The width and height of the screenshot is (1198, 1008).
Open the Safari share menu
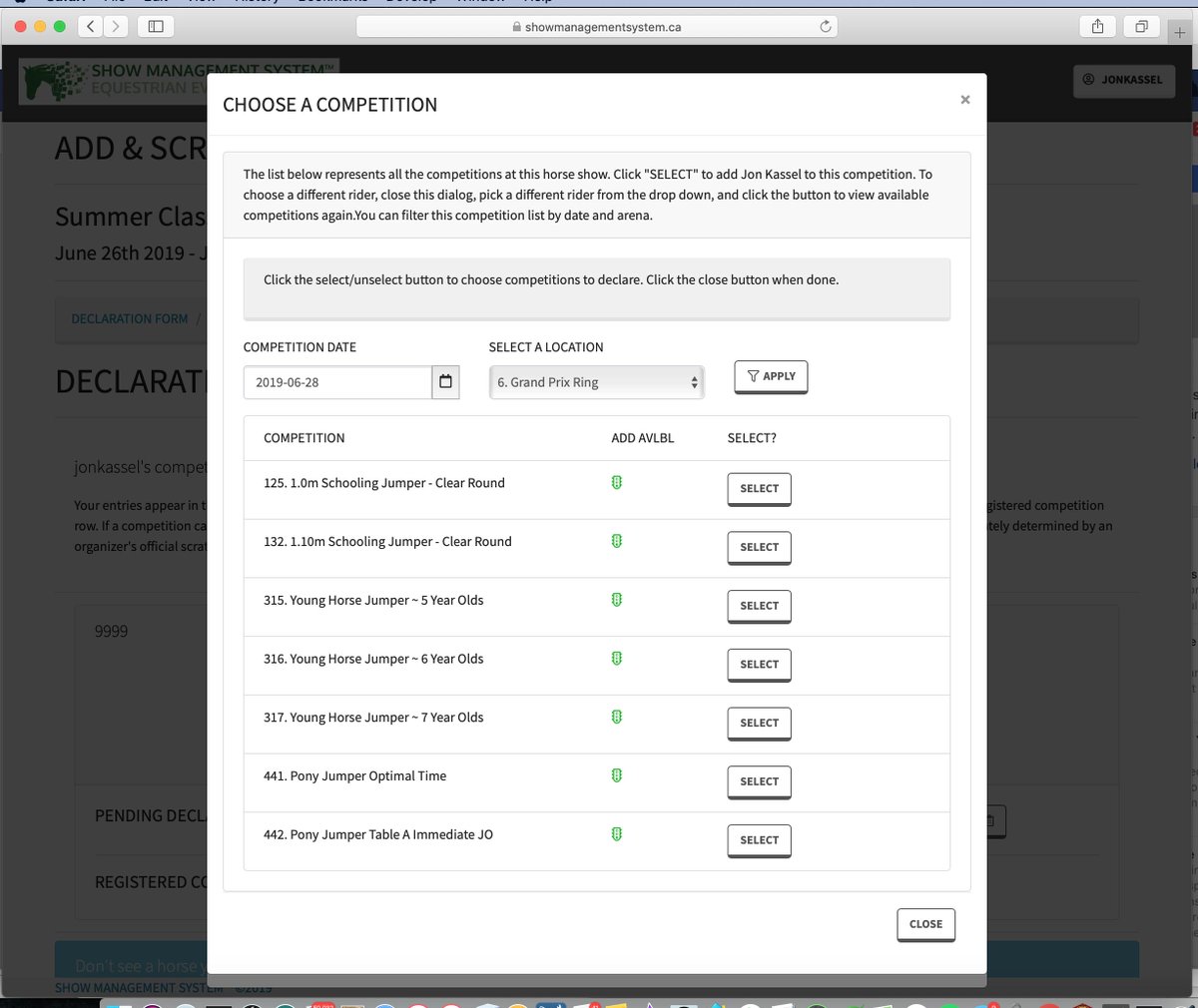[1097, 26]
